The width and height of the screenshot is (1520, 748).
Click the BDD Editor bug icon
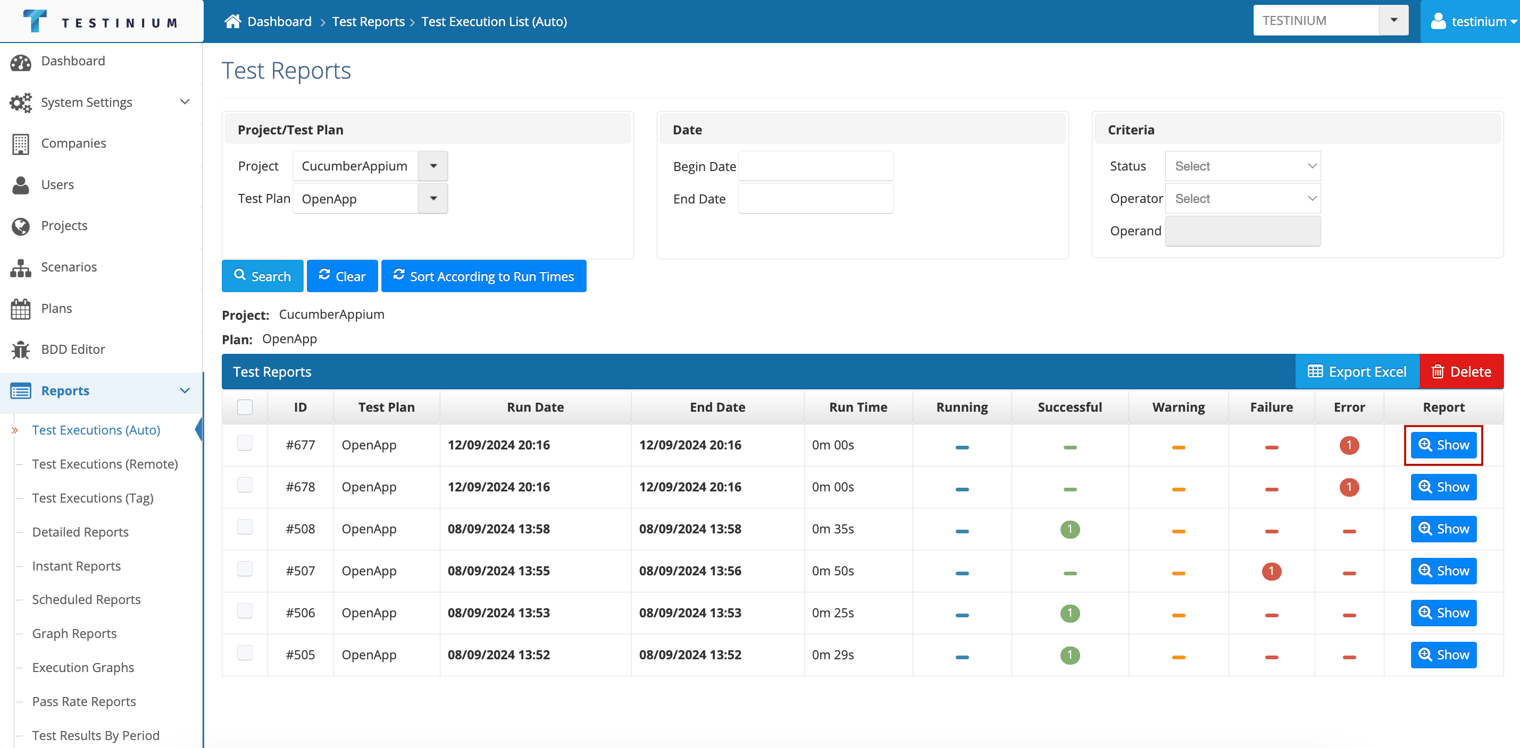pos(21,350)
